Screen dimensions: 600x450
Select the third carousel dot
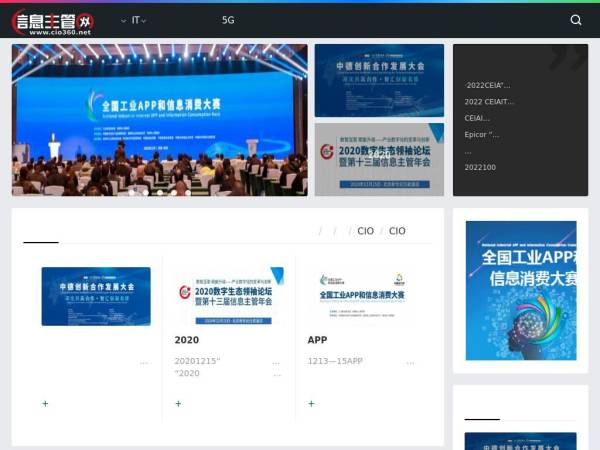(160, 193)
